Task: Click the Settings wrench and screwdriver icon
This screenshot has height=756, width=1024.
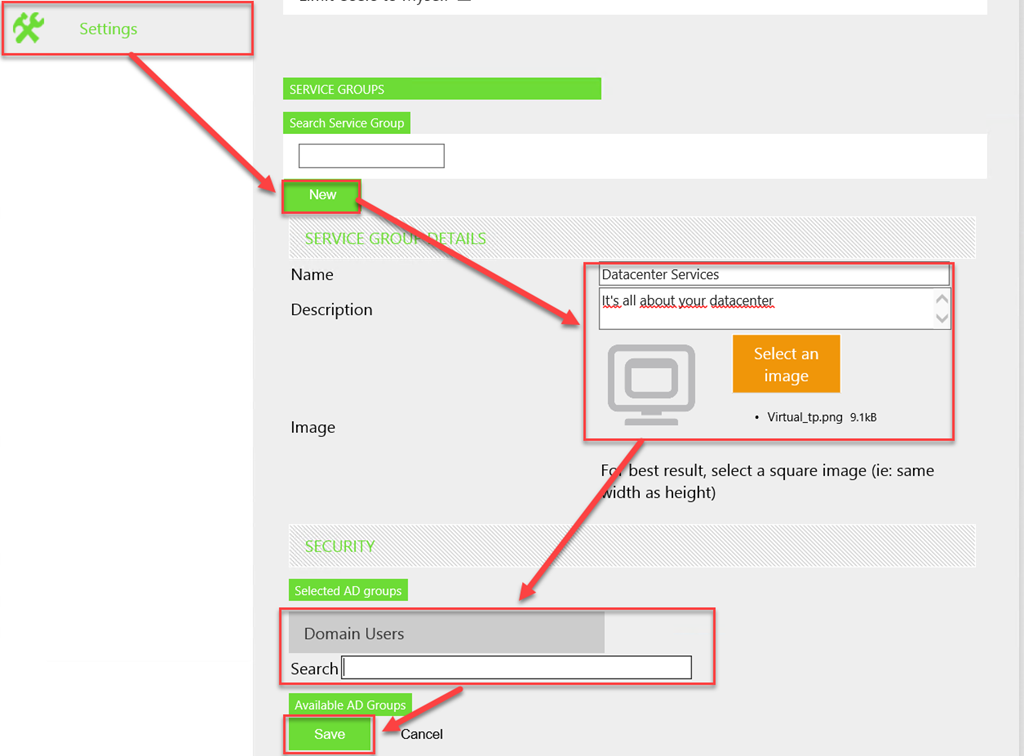Action: pyautogui.click(x=29, y=28)
